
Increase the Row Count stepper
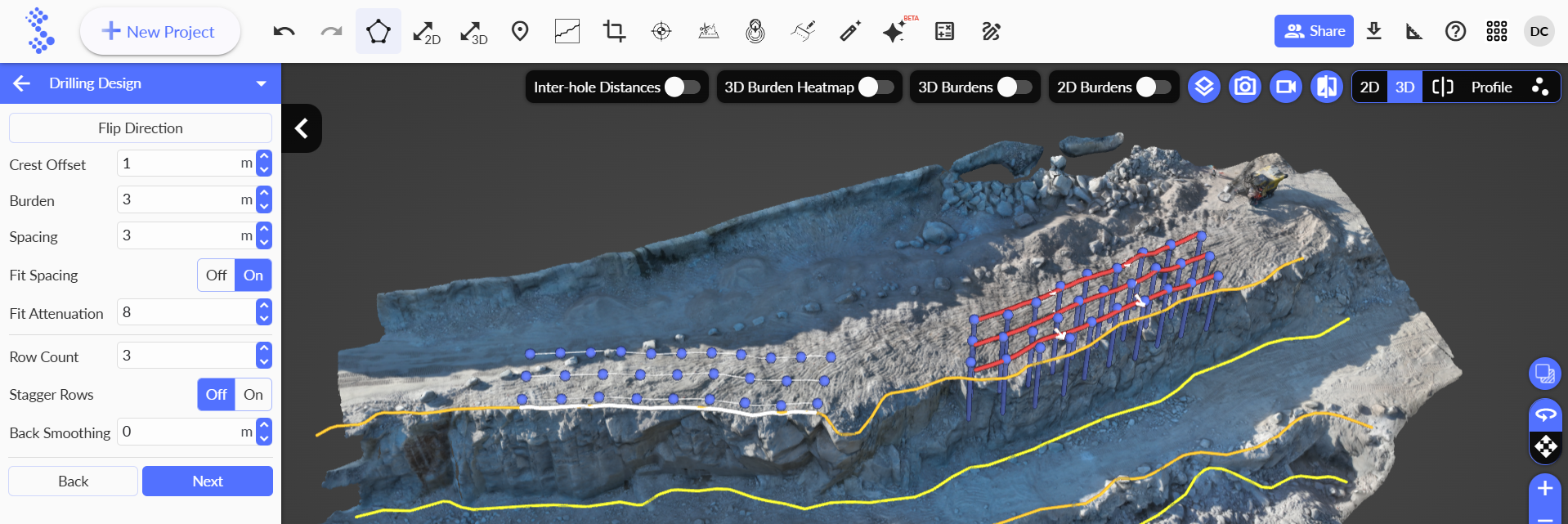tap(263, 350)
